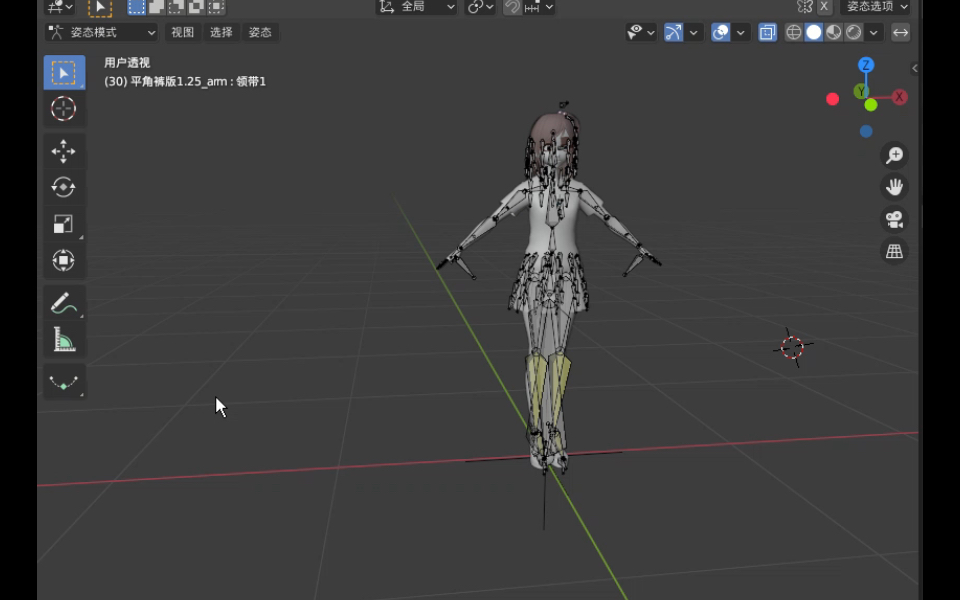Open the 视图 menu
Image resolution: width=960 pixels, height=600 pixels.
pos(182,32)
